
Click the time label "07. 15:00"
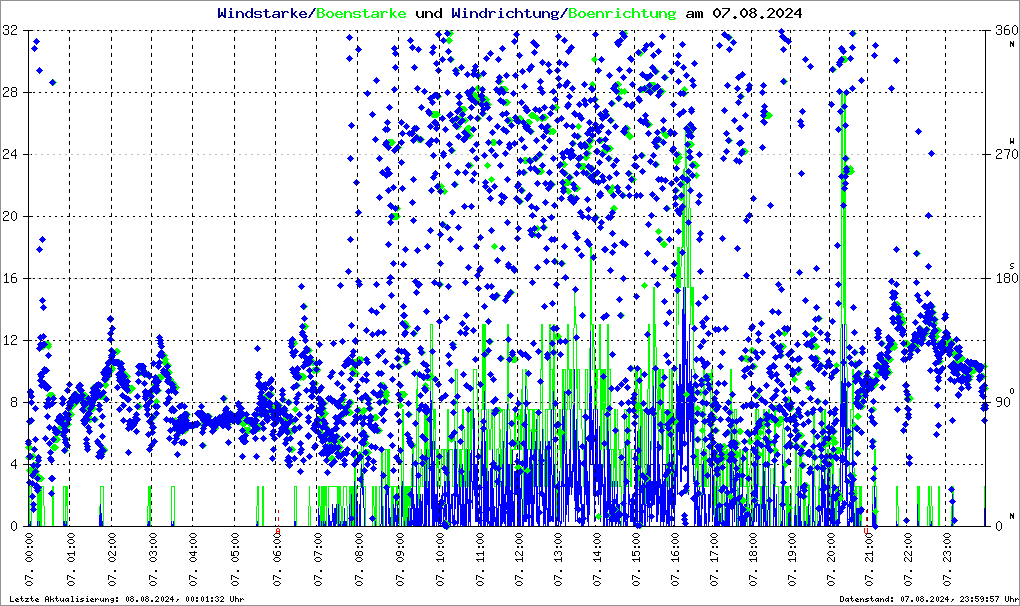[636, 559]
